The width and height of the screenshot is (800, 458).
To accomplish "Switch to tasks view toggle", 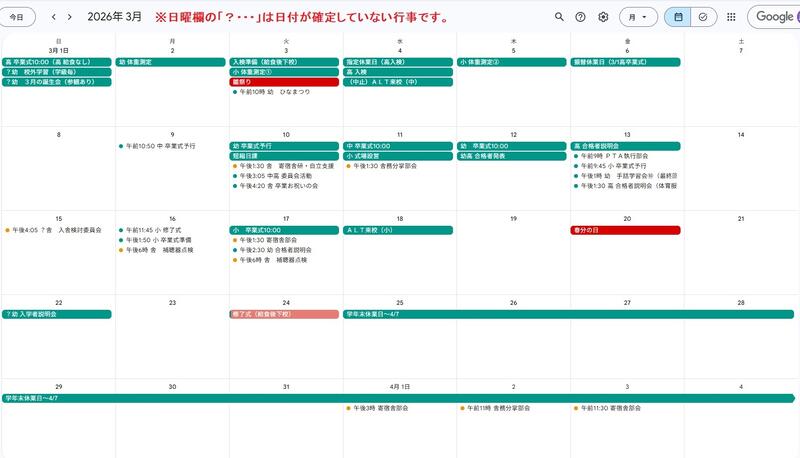I will point(703,17).
